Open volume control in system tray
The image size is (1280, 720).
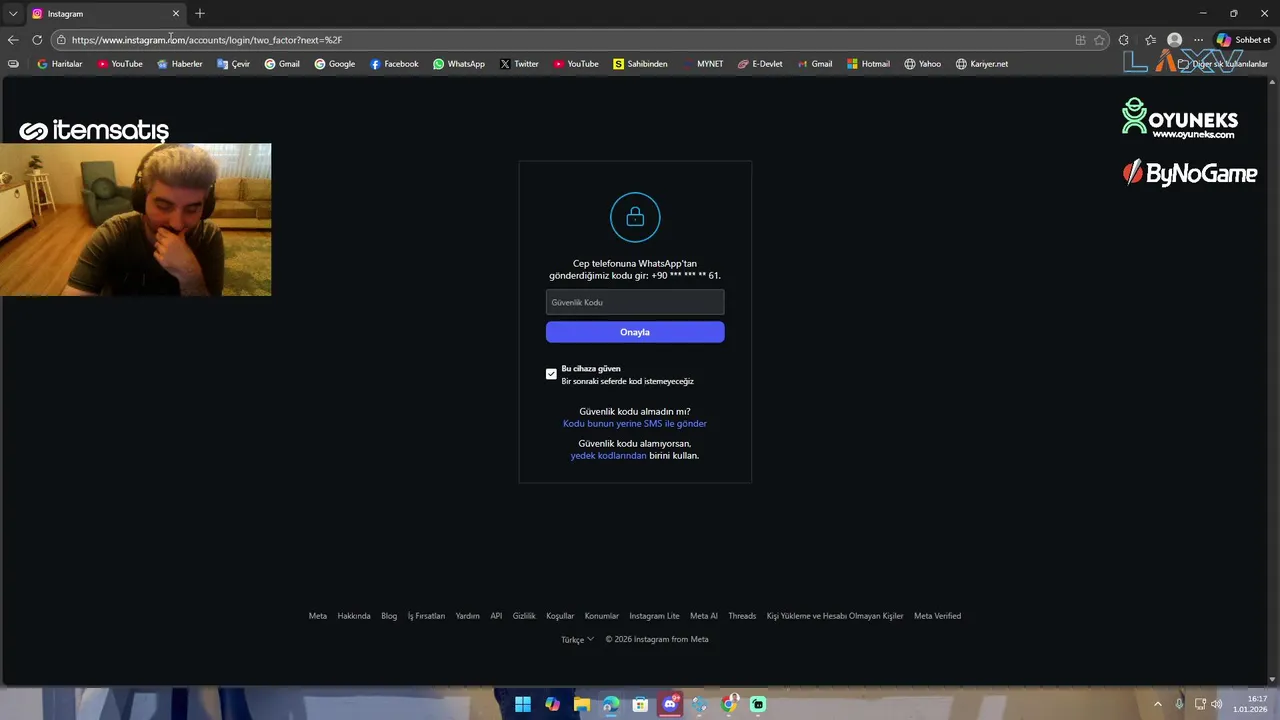point(1216,704)
